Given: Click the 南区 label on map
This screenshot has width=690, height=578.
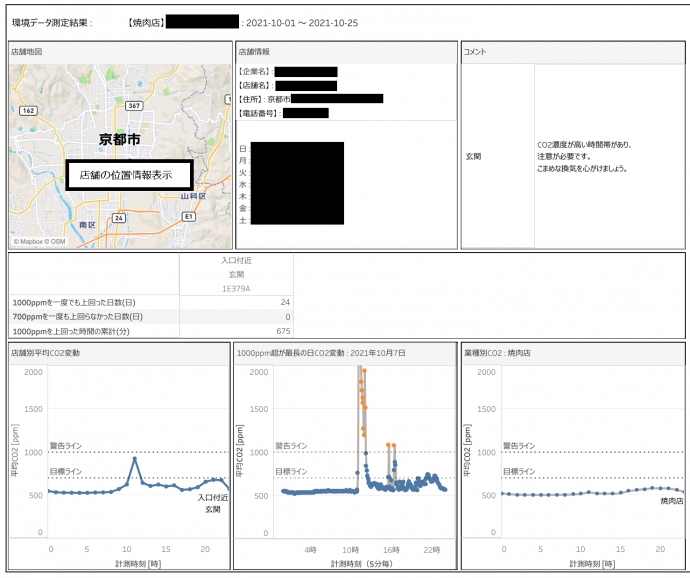Looking at the screenshot, I should [87, 225].
